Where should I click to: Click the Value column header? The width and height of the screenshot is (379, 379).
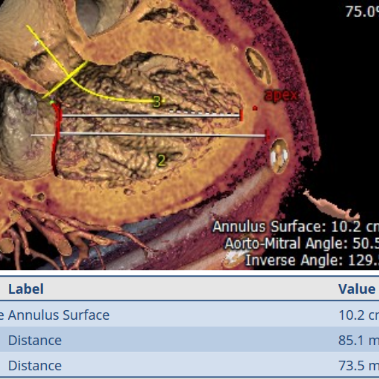357,289
